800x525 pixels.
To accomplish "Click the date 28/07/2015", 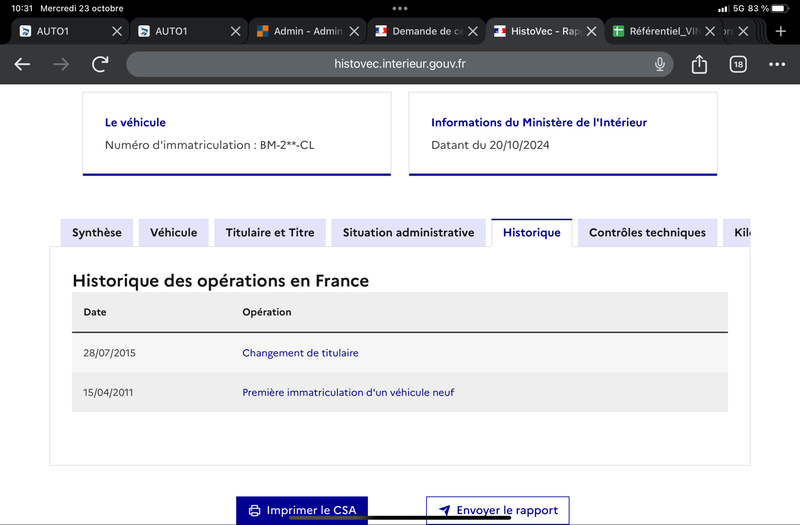I will (110, 353).
